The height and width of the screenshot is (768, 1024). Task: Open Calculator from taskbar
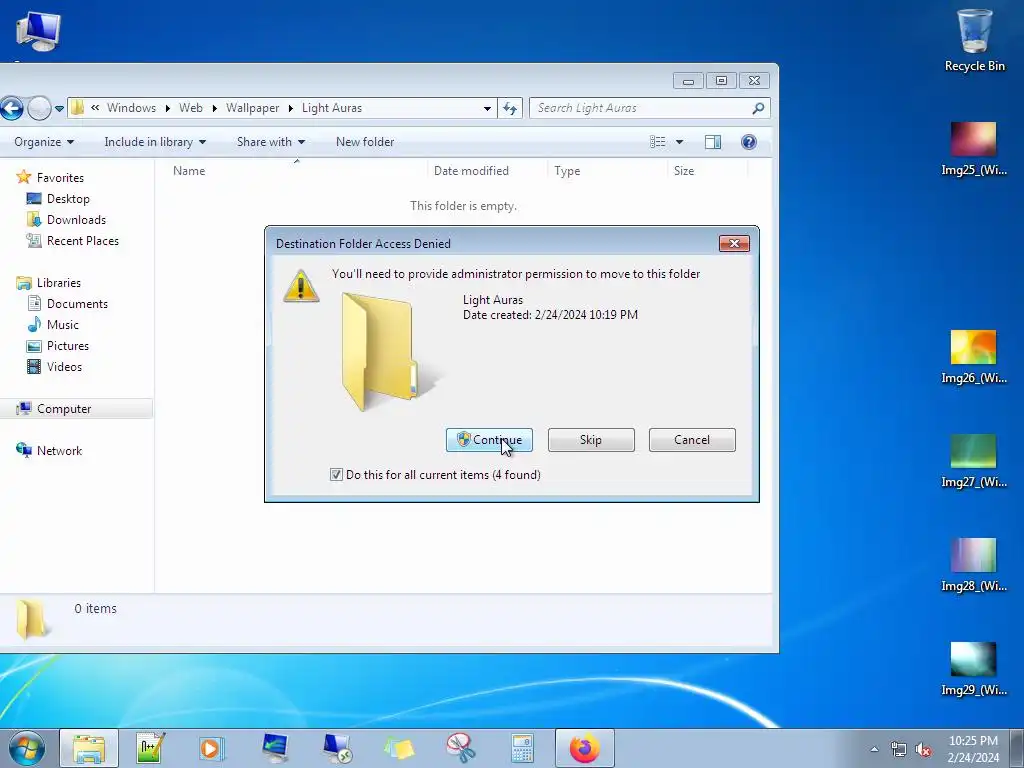[522, 748]
